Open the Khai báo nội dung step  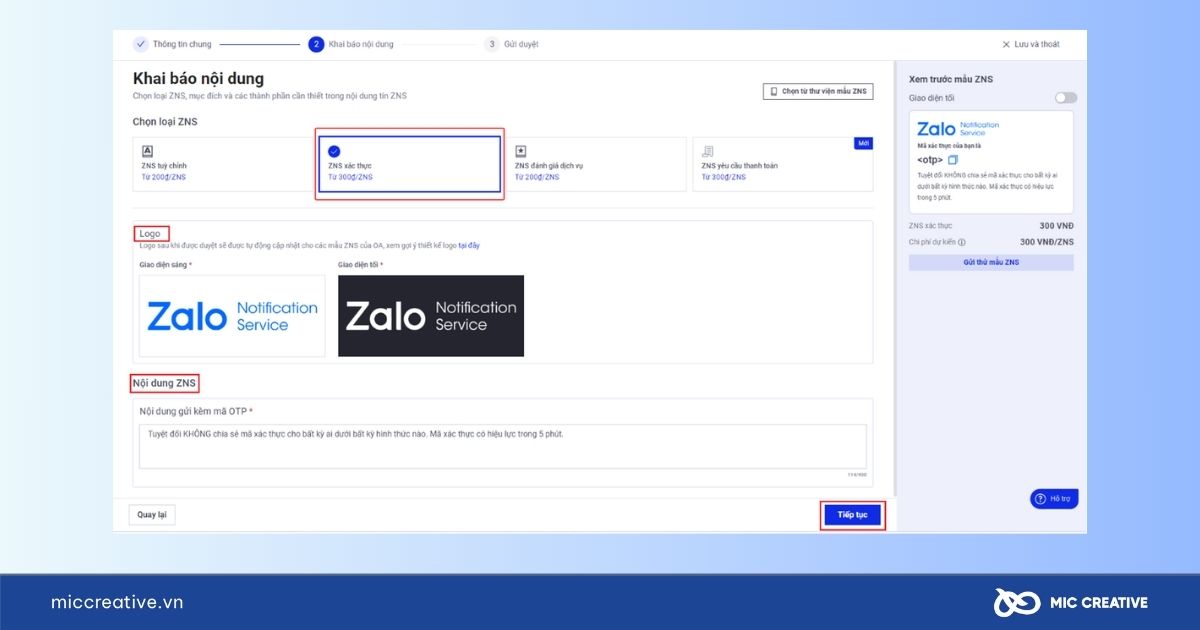click(351, 44)
